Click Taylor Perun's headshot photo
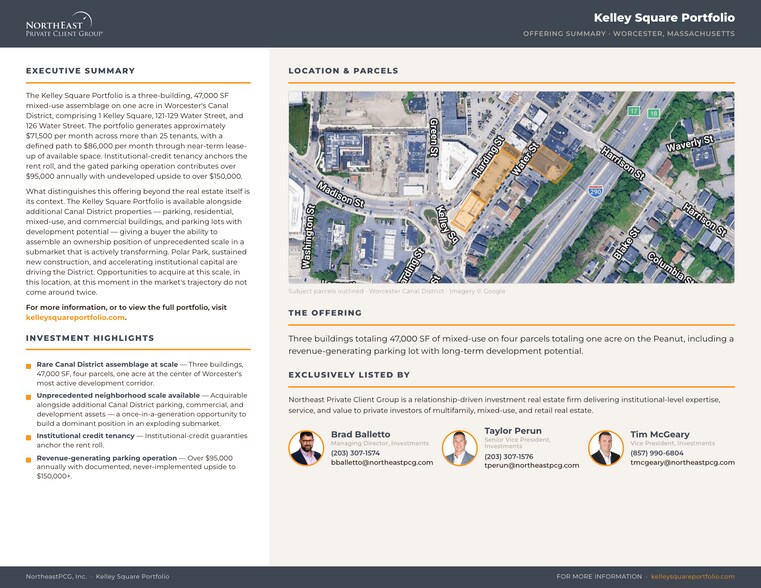The width and height of the screenshot is (761, 588). pyautogui.click(x=459, y=448)
